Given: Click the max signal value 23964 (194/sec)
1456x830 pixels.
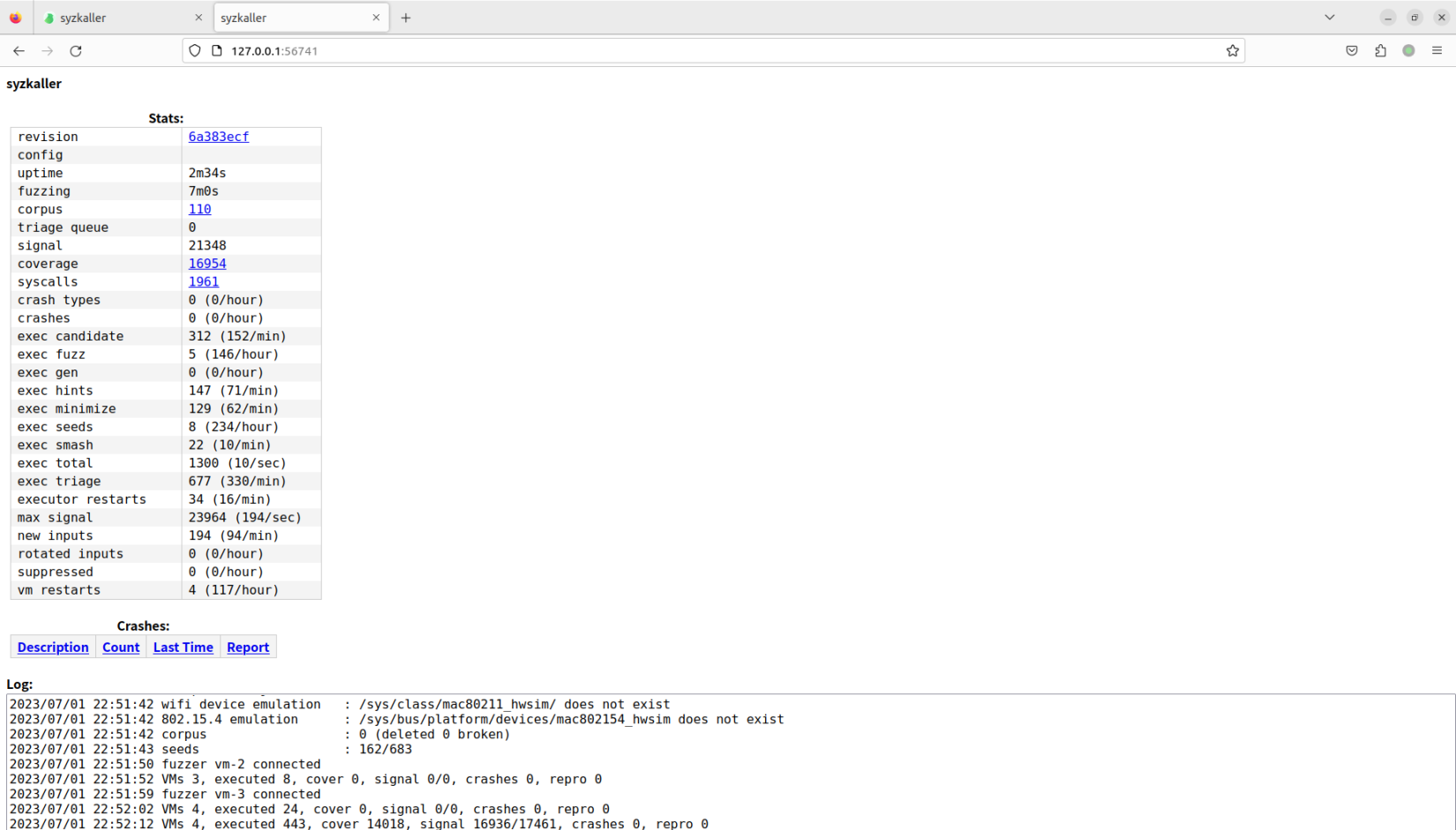Looking at the screenshot, I should (244, 518).
